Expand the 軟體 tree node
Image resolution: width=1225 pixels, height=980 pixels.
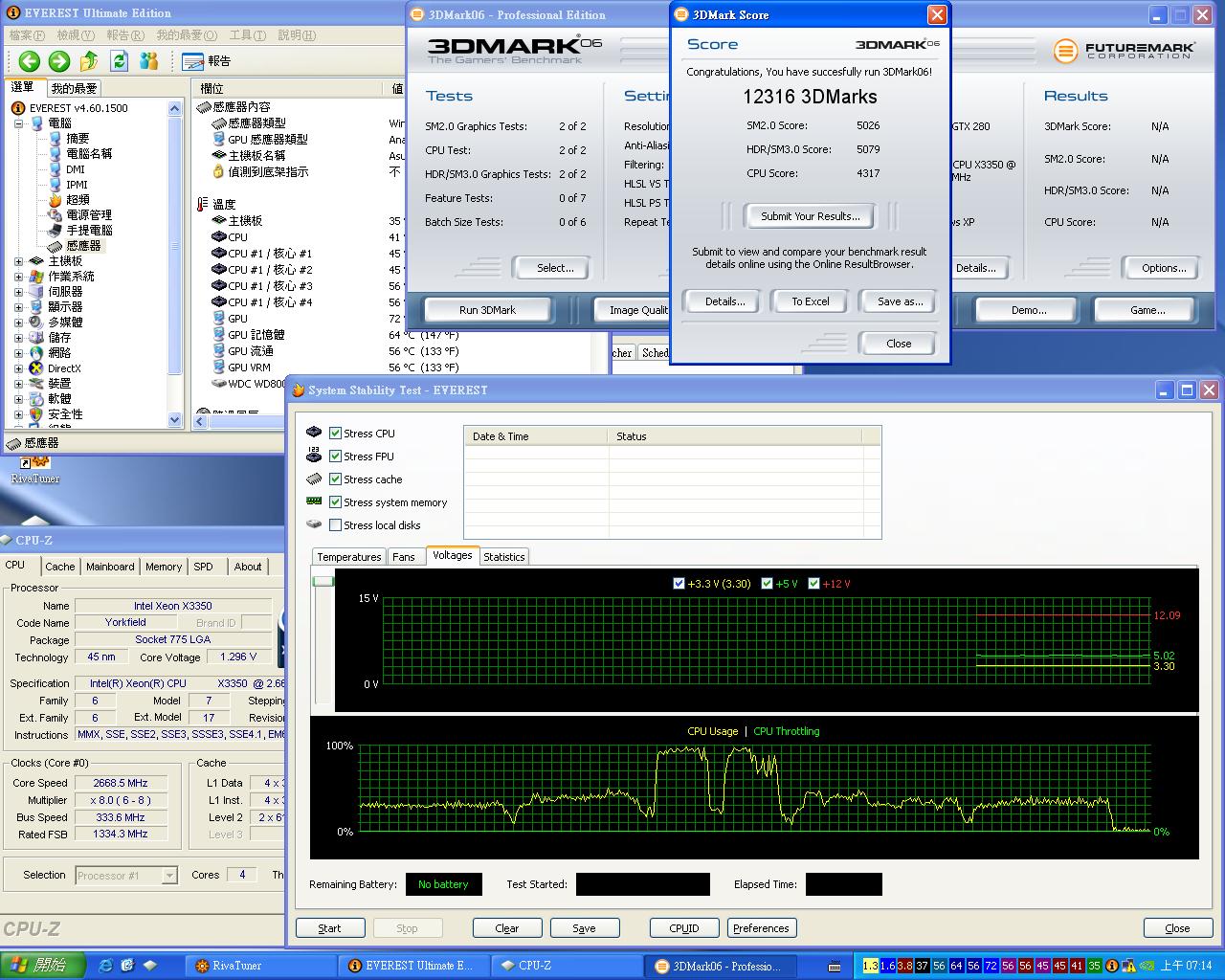(18, 399)
